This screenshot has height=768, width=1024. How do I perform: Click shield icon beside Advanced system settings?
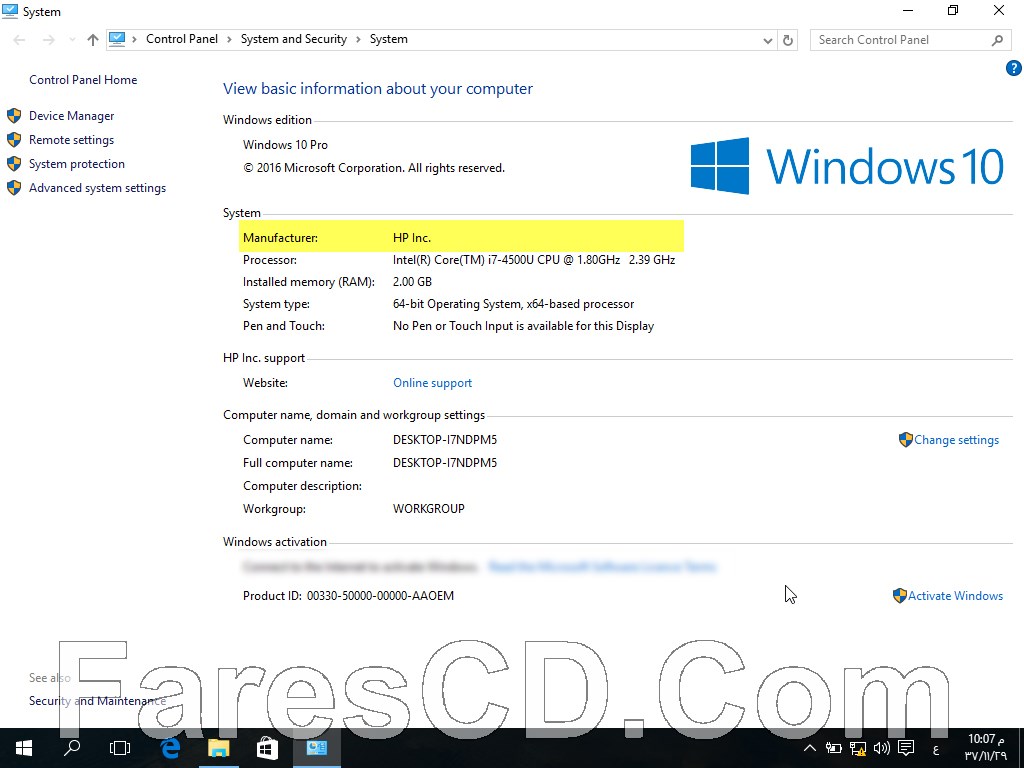14,188
